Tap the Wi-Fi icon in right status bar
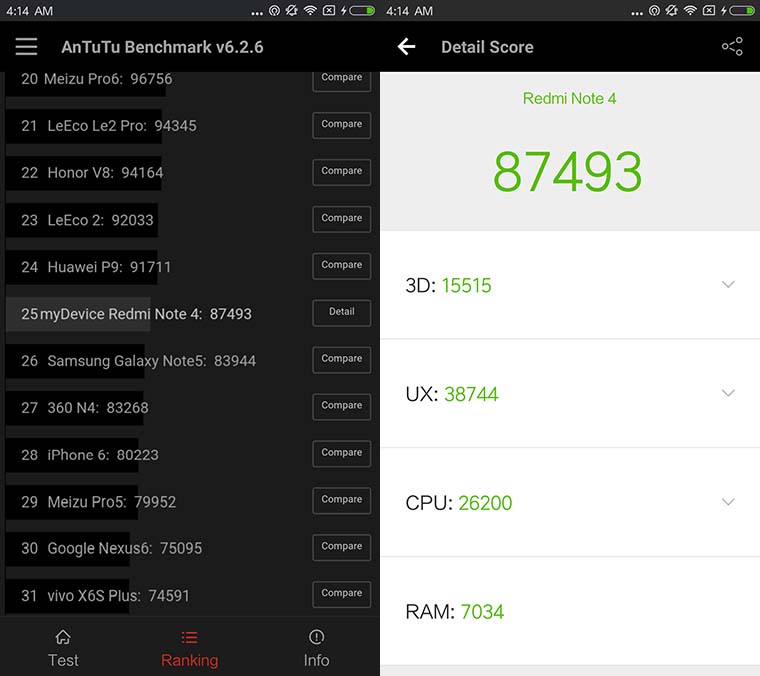The width and height of the screenshot is (760, 676). click(x=690, y=11)
